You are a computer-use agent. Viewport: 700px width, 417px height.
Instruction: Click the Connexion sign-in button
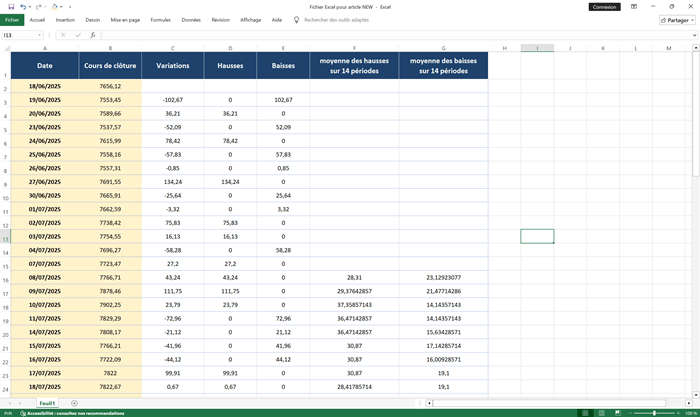pyautogui.click(x=604, y=6)
